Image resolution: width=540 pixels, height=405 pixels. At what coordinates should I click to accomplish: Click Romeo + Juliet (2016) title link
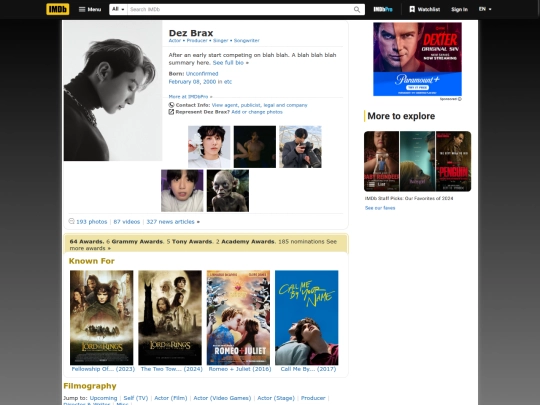(x=240, y=369)
